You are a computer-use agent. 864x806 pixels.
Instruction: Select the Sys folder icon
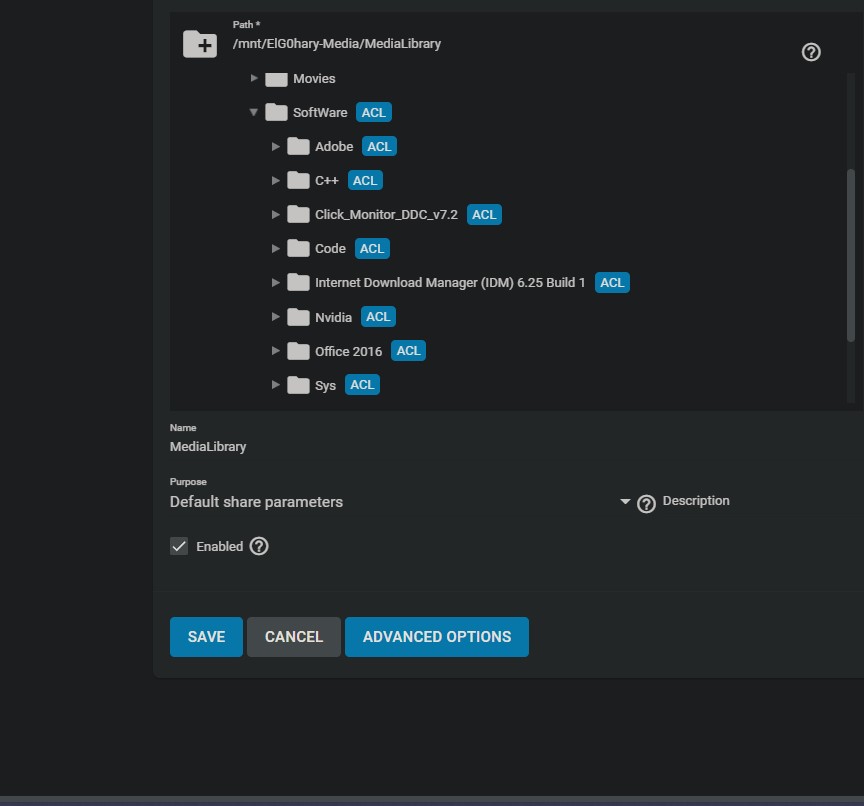[x=298, y=386]
